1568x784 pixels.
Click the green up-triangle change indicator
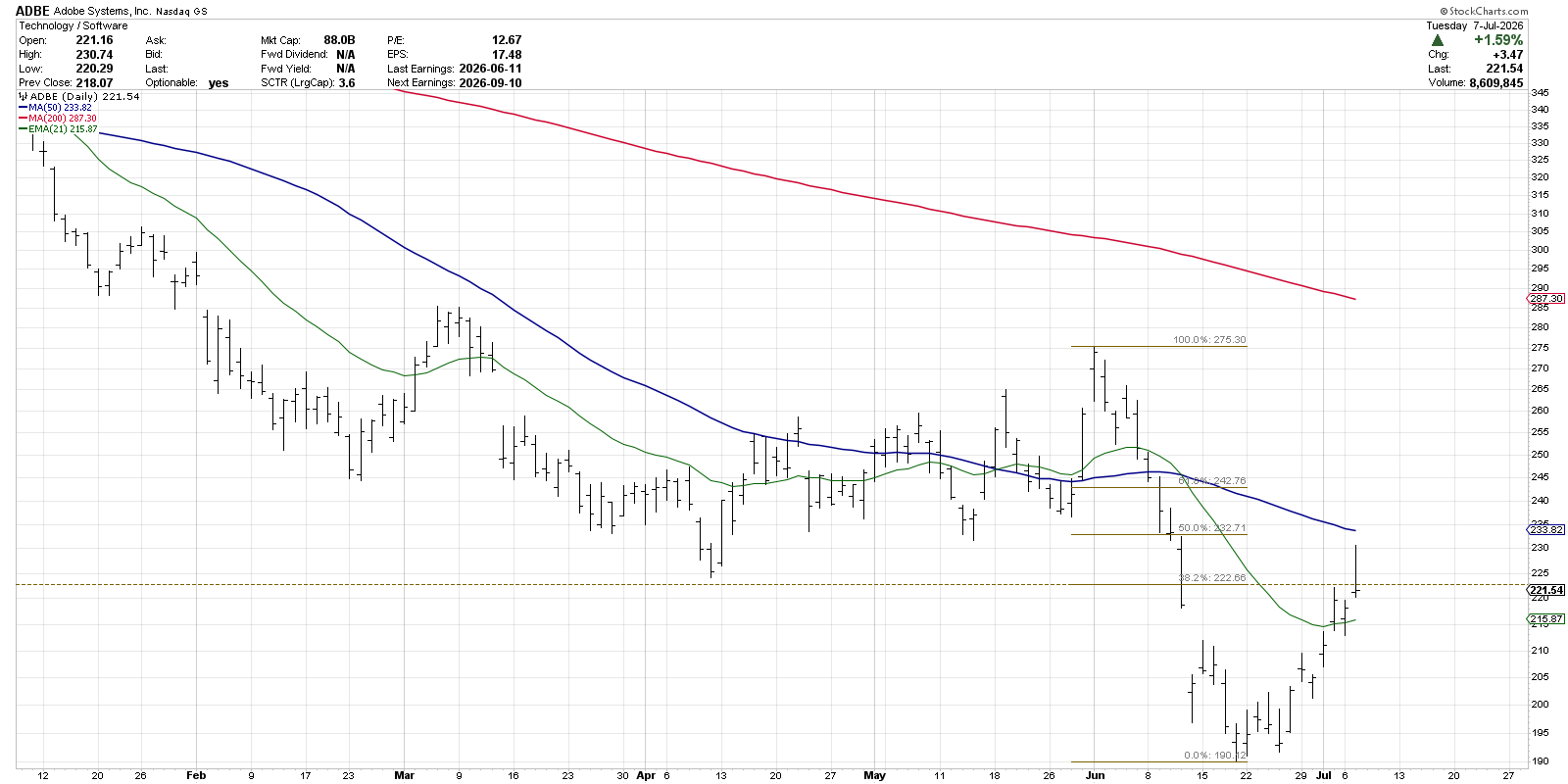point(1438,40)
